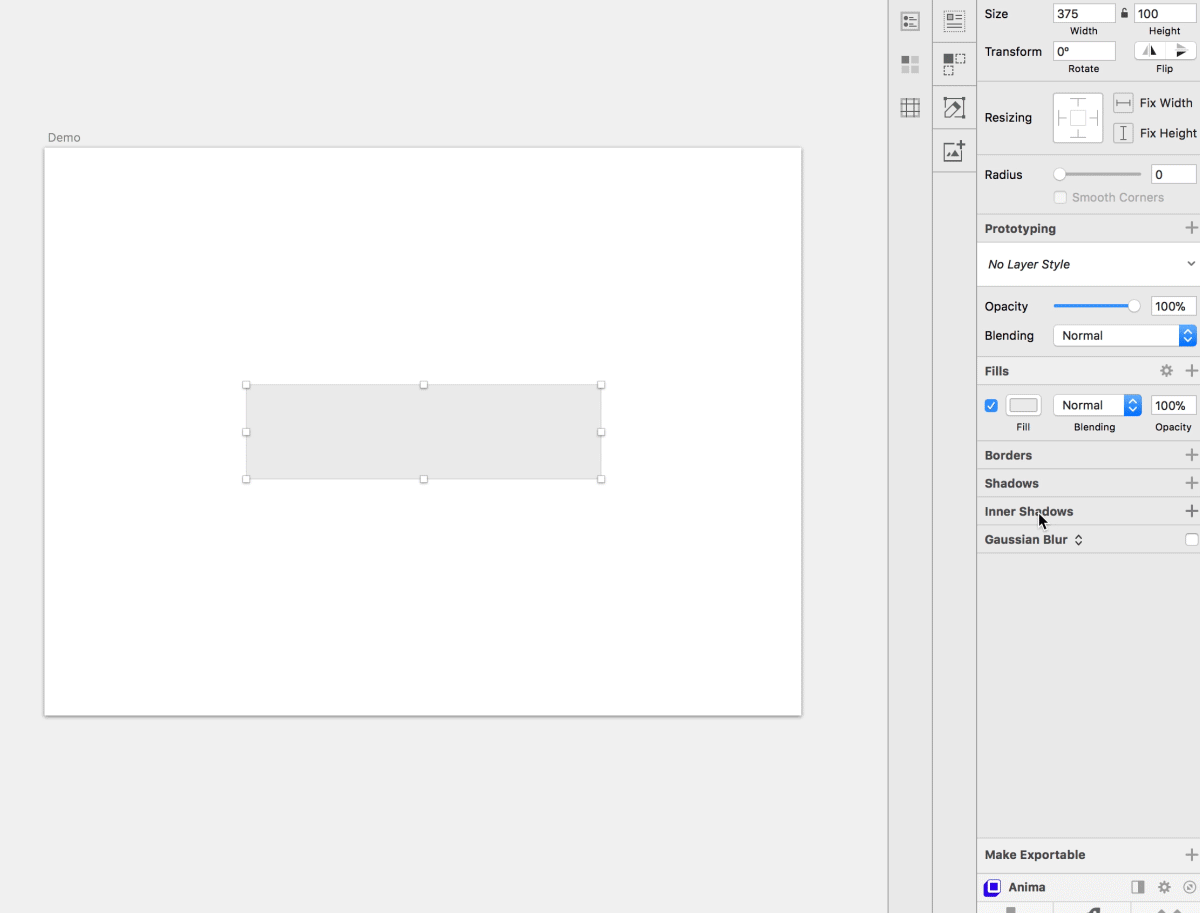Viewport: 1200px width, 913px height.
Task: Click the Anima plugin logo
Action: coord(992,887)
